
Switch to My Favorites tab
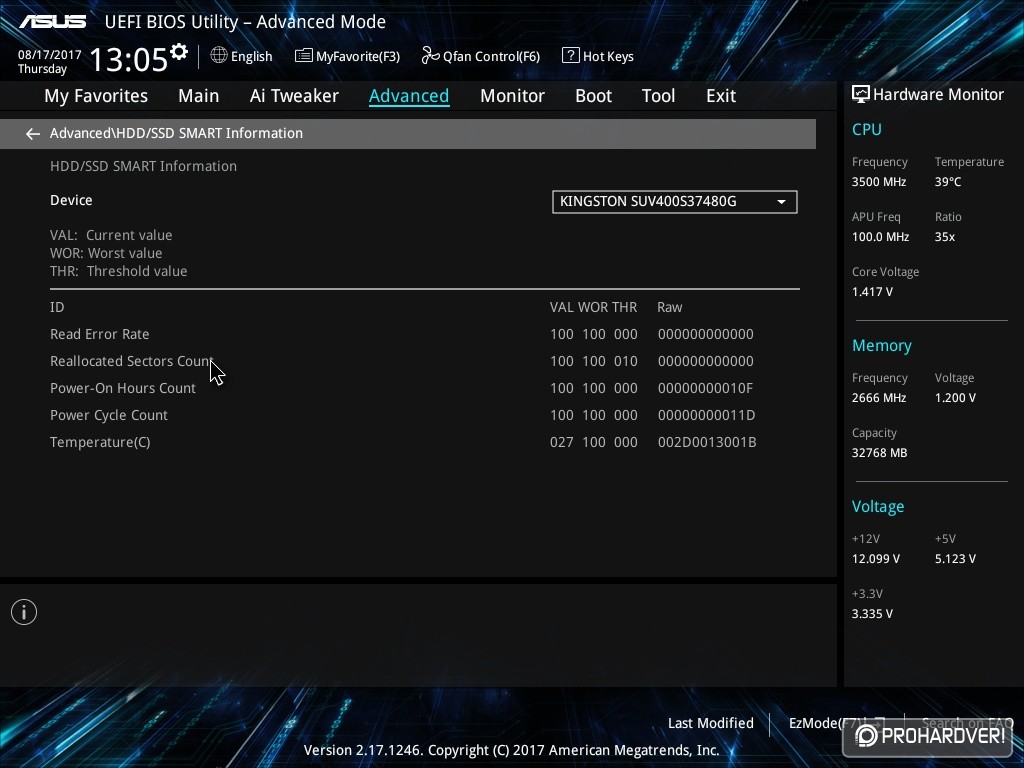[x=96, y=96]
